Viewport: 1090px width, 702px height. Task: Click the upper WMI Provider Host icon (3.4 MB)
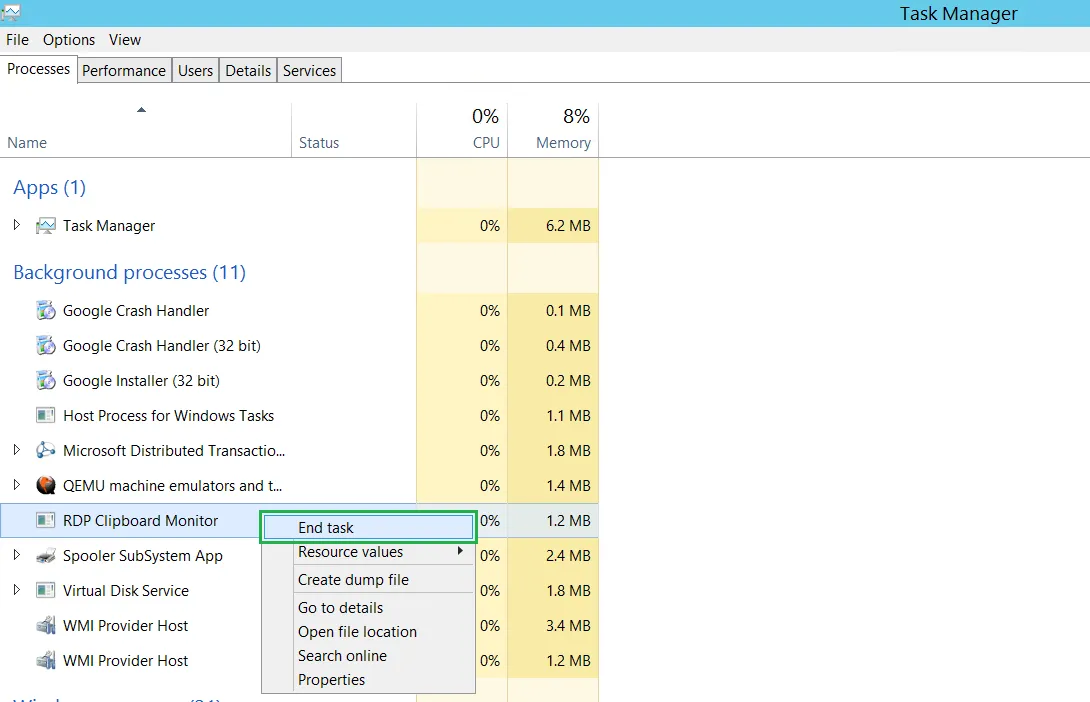point(46,626)
